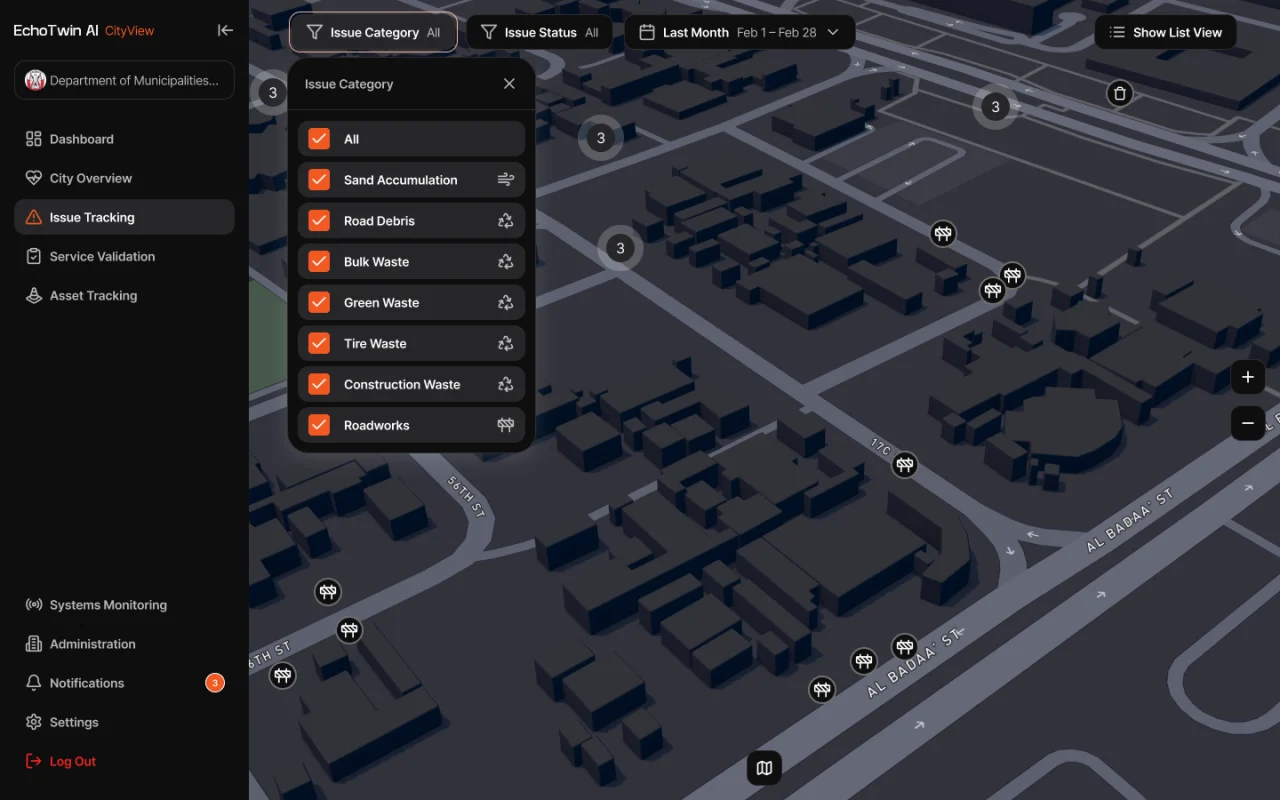Click the trash bin marker on the map
1280x800 pixels.
tap(1119, 94)
